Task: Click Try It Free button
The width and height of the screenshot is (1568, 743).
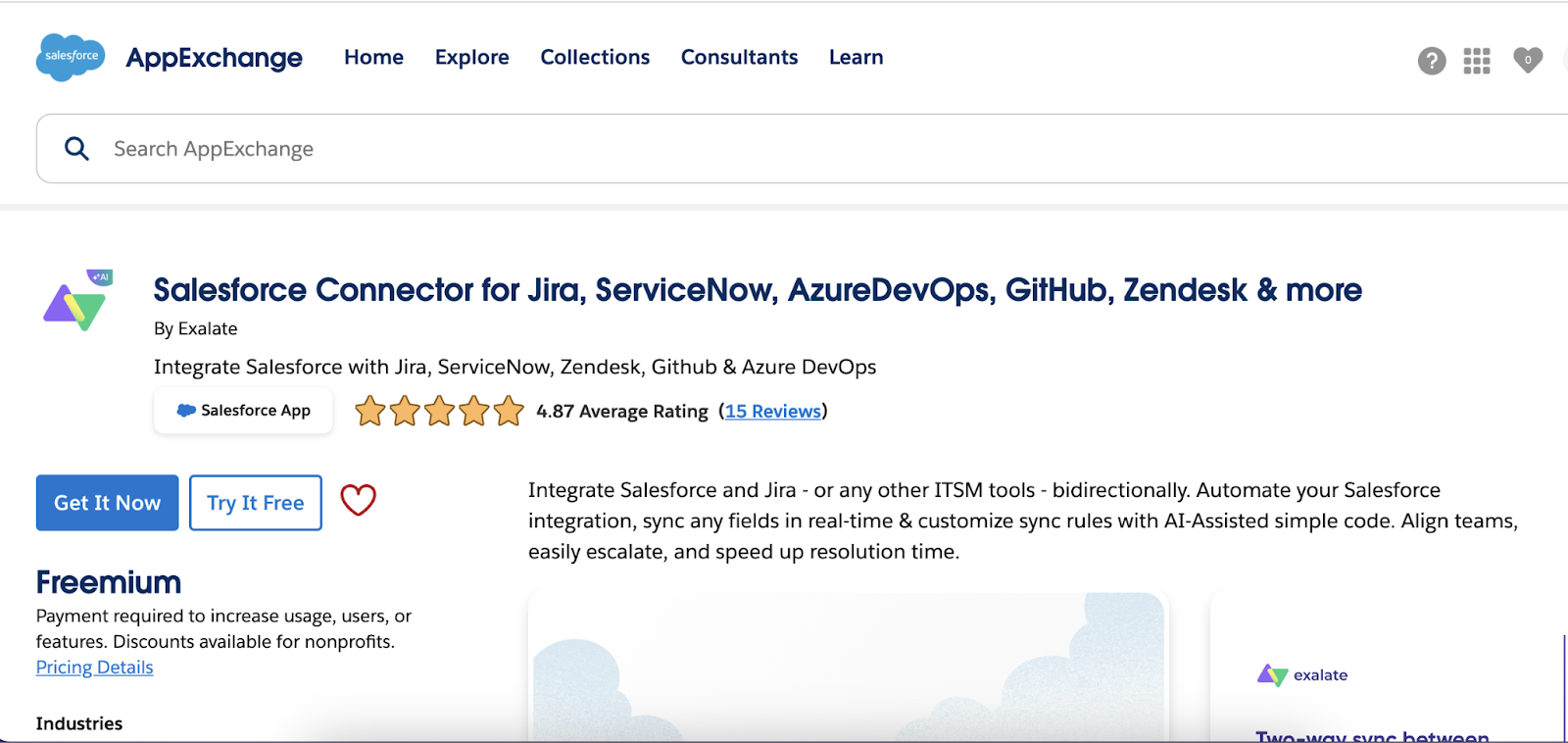Action: (255, 503)
